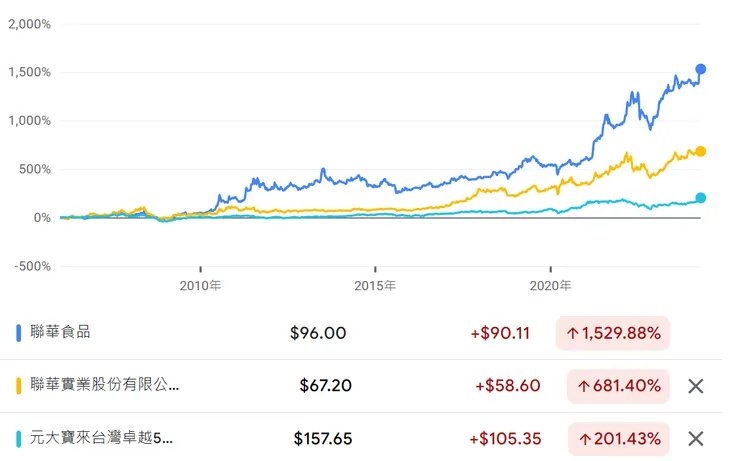Select the 2010年 label on the time axis
The height and width of the screenshot is (461, 740).
pos(202,285)
